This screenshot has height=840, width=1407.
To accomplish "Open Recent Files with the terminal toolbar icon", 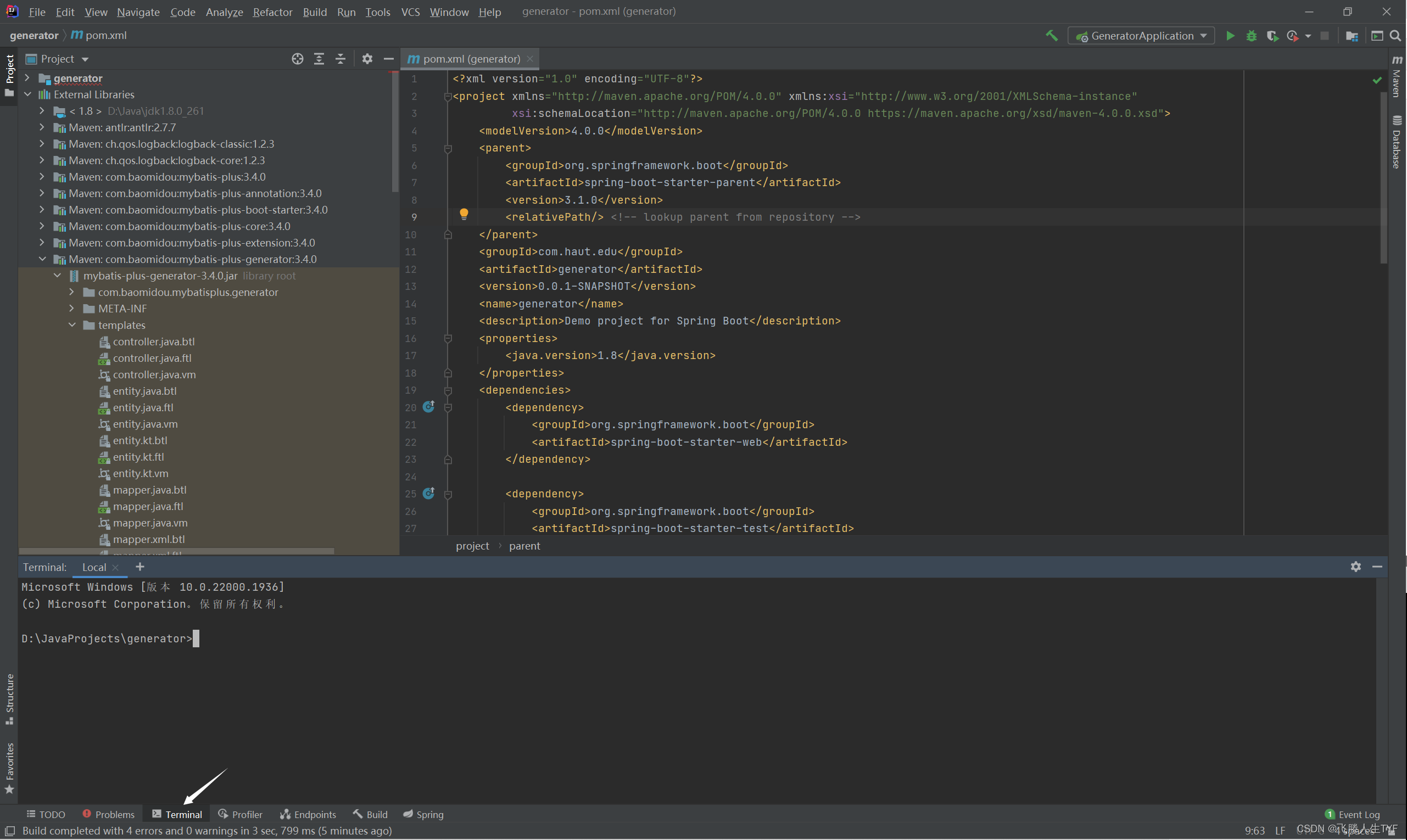I will [1377, 35].
